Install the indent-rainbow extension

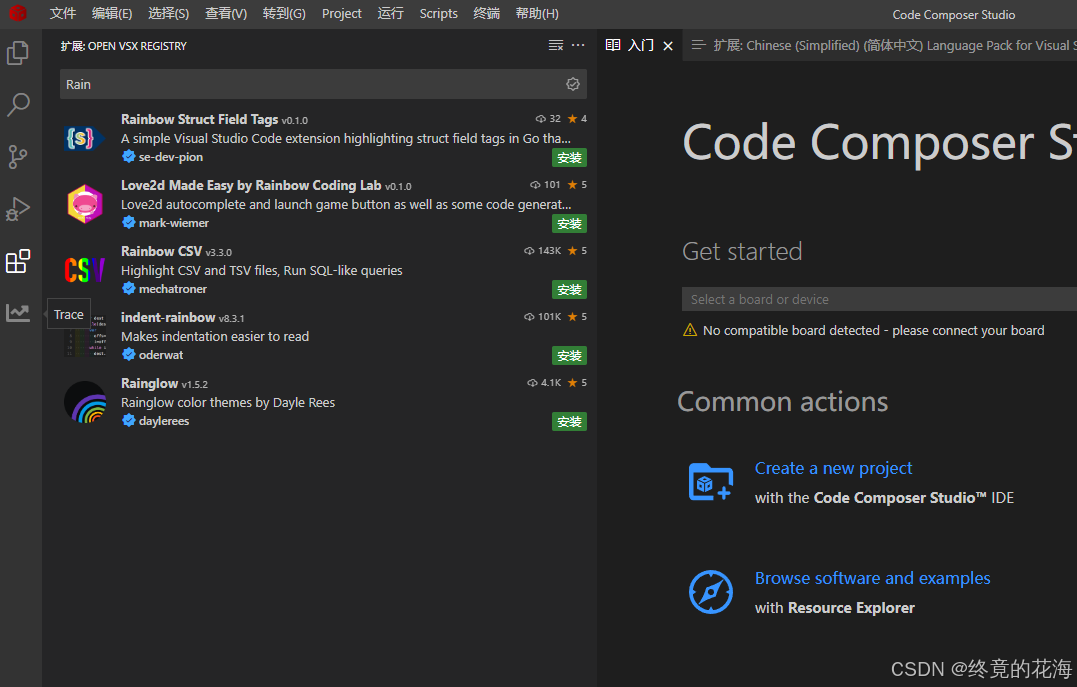569,356
